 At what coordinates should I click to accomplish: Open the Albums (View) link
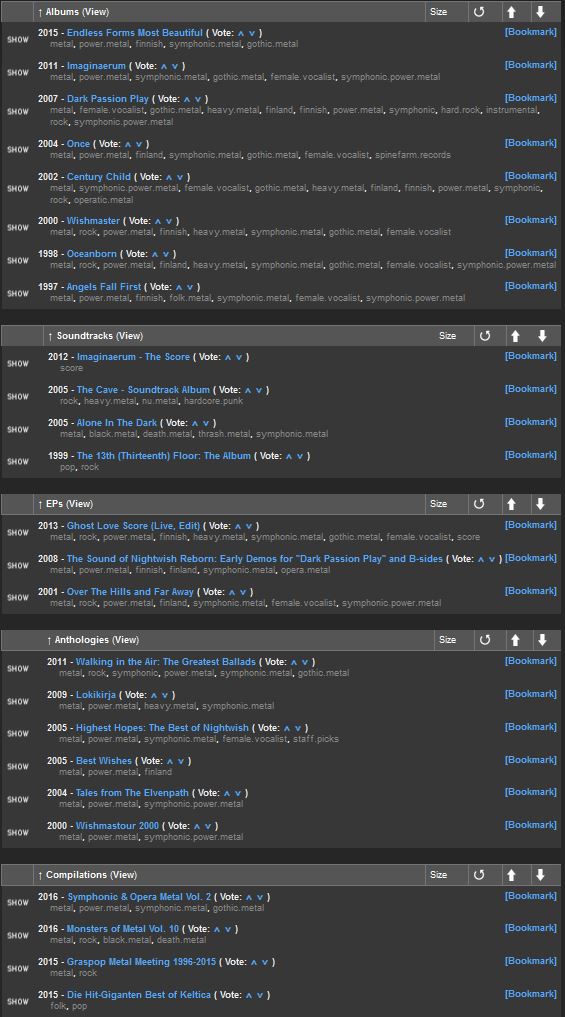point(96,12)
